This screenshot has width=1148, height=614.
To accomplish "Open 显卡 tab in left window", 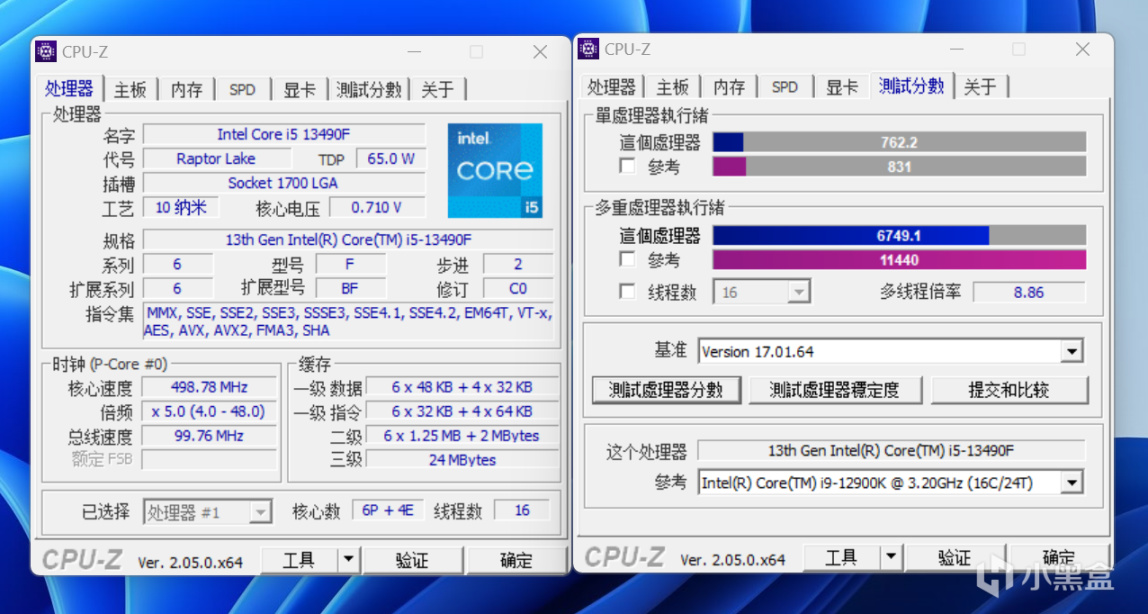I will [x=299, y=90].
